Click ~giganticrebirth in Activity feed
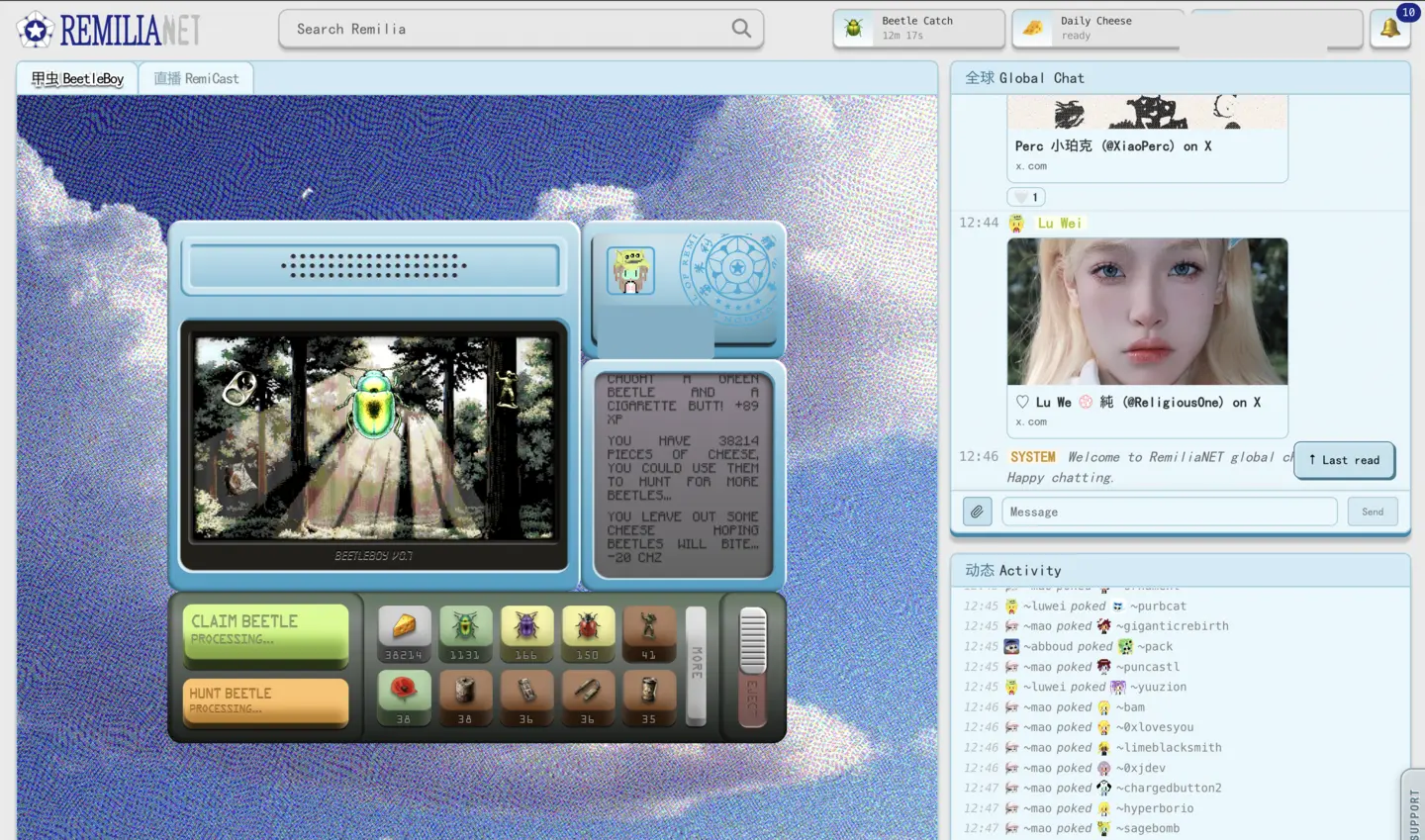 click(1173, 626)
